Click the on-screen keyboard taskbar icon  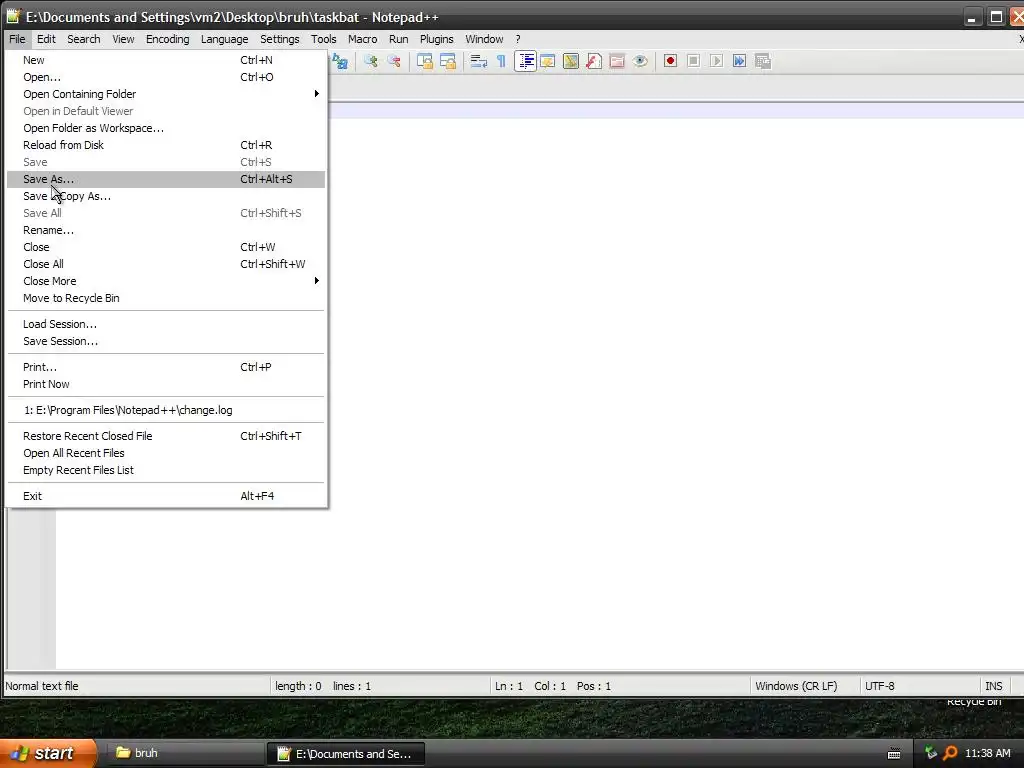[894, 754]
